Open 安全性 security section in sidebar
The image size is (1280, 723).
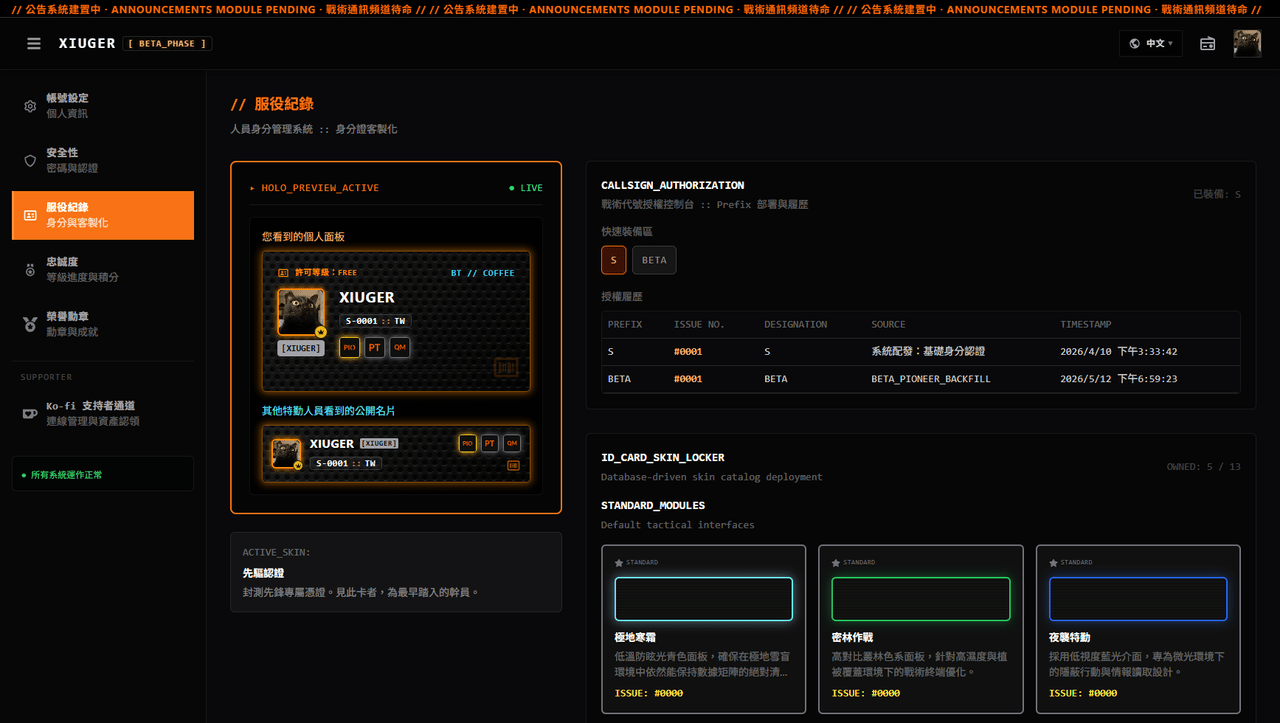point(103,160)
